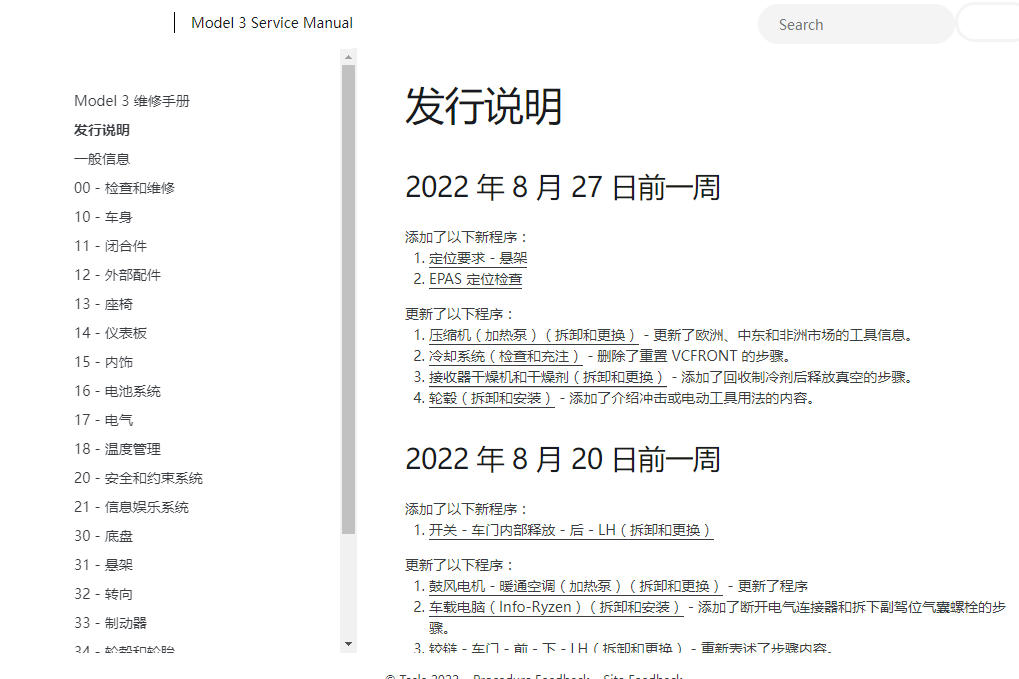Select 发行说明 in the sidebar
The width and height of the screenshot is (1019, 679).
(x=102, y=130)
